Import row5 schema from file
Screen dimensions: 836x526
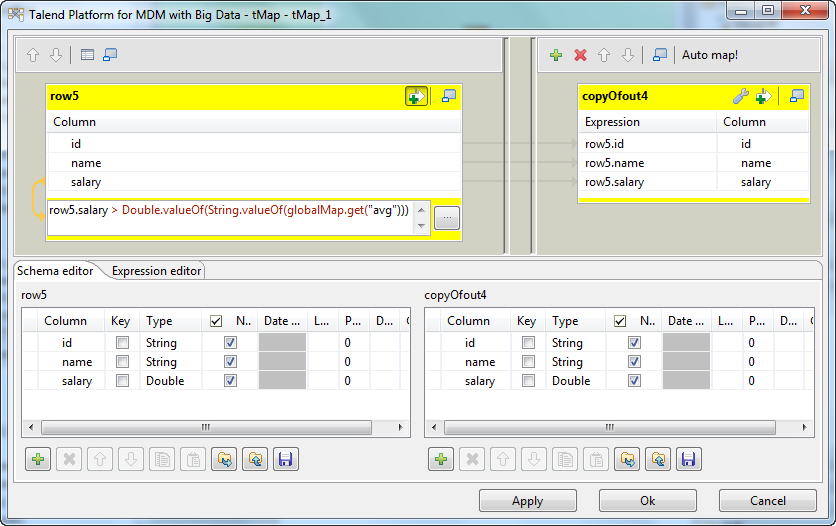tap(224, 459)
